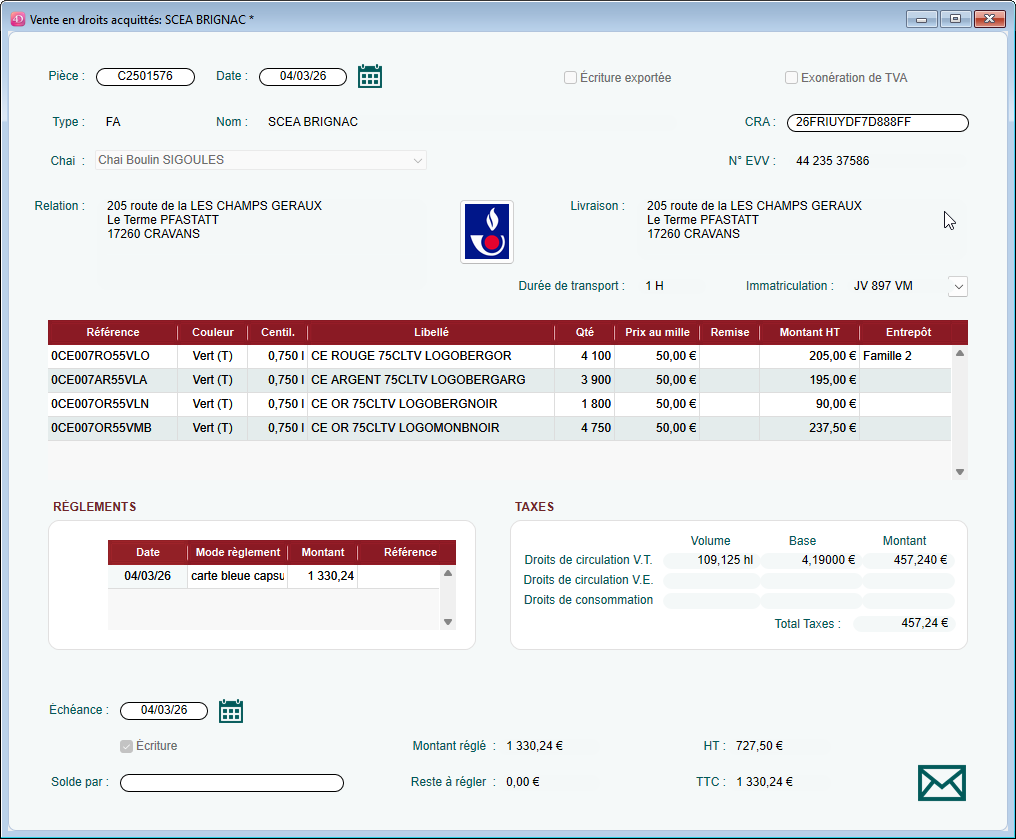Open the Immatriculation dropdown arrow

coord(957,286)
